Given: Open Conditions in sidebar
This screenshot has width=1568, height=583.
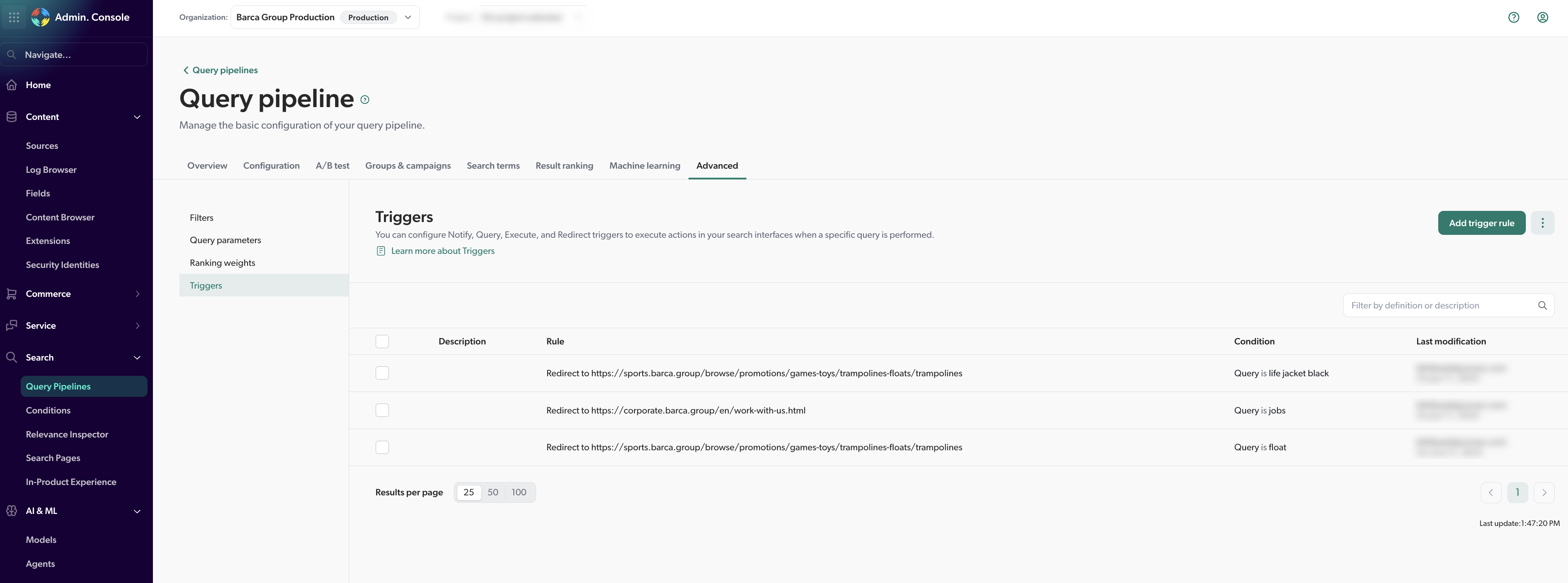Looking at the screenshot, I should [48, 411].
